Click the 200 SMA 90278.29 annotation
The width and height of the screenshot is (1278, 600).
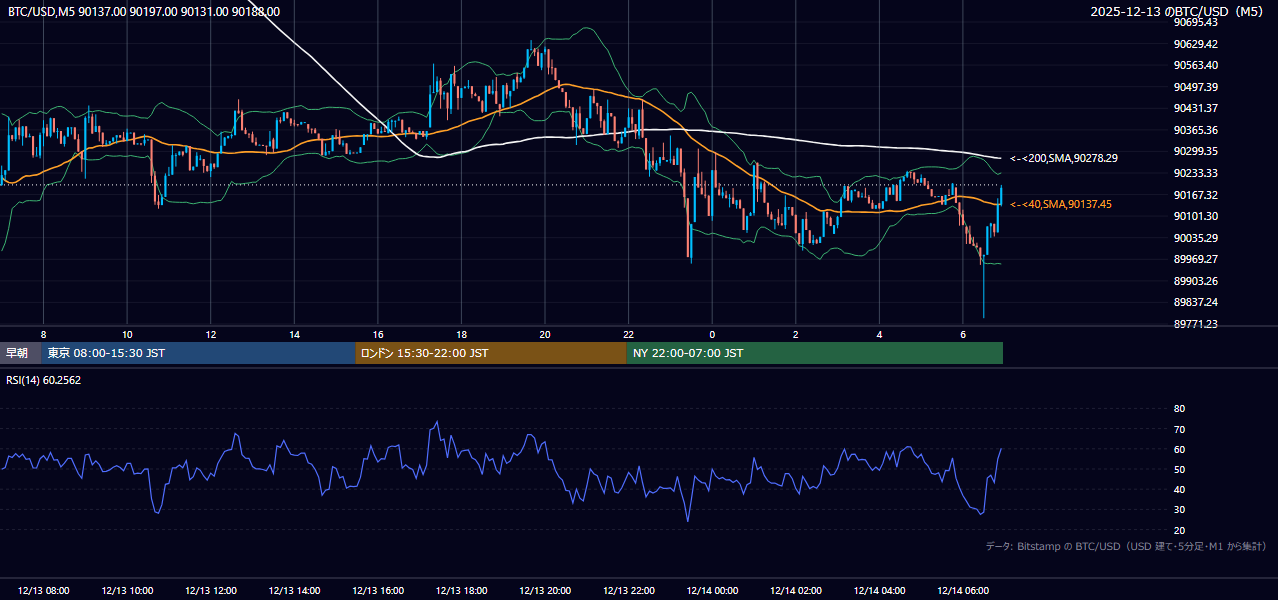pos(1063,158)
